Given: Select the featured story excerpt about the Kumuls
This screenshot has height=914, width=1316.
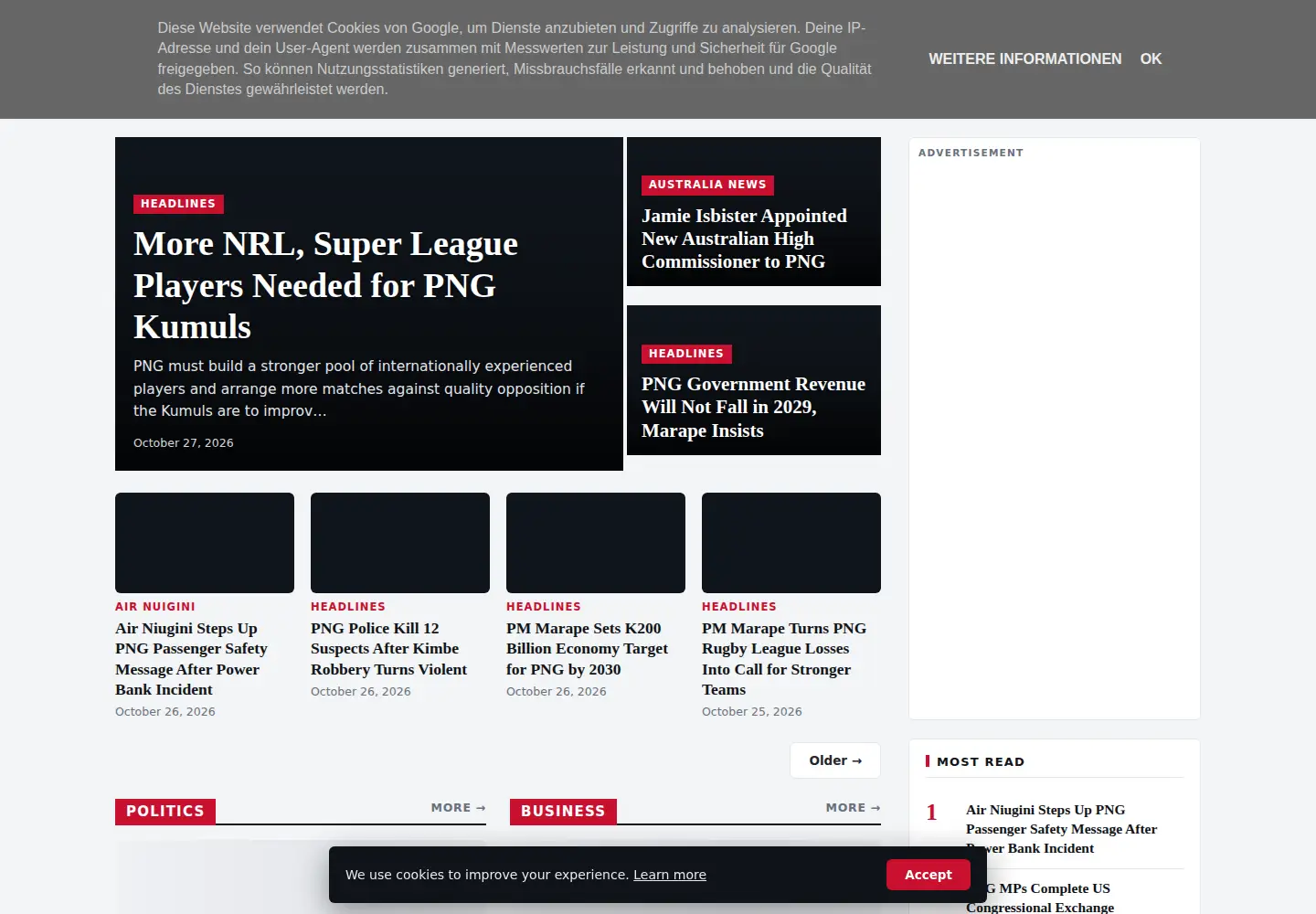Looking at the screenshot, I should tap(359, 388).
